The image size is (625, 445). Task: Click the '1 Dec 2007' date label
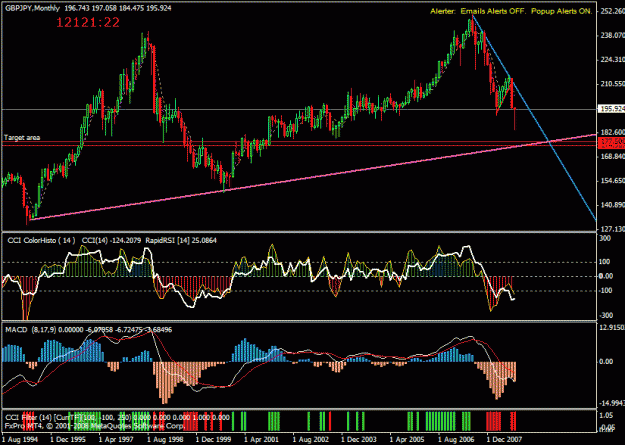[504, 439]
